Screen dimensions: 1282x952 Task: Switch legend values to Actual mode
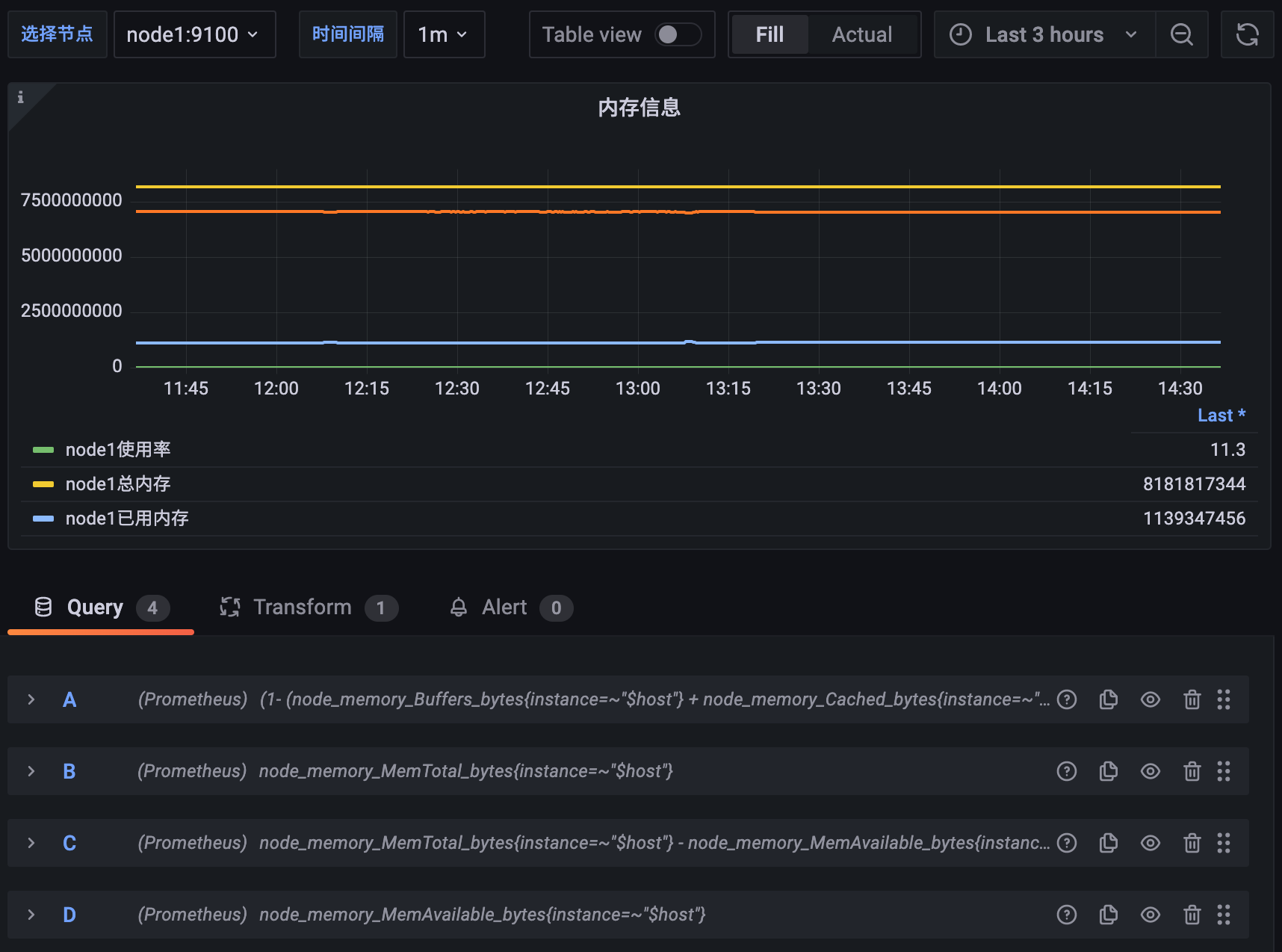861,34
